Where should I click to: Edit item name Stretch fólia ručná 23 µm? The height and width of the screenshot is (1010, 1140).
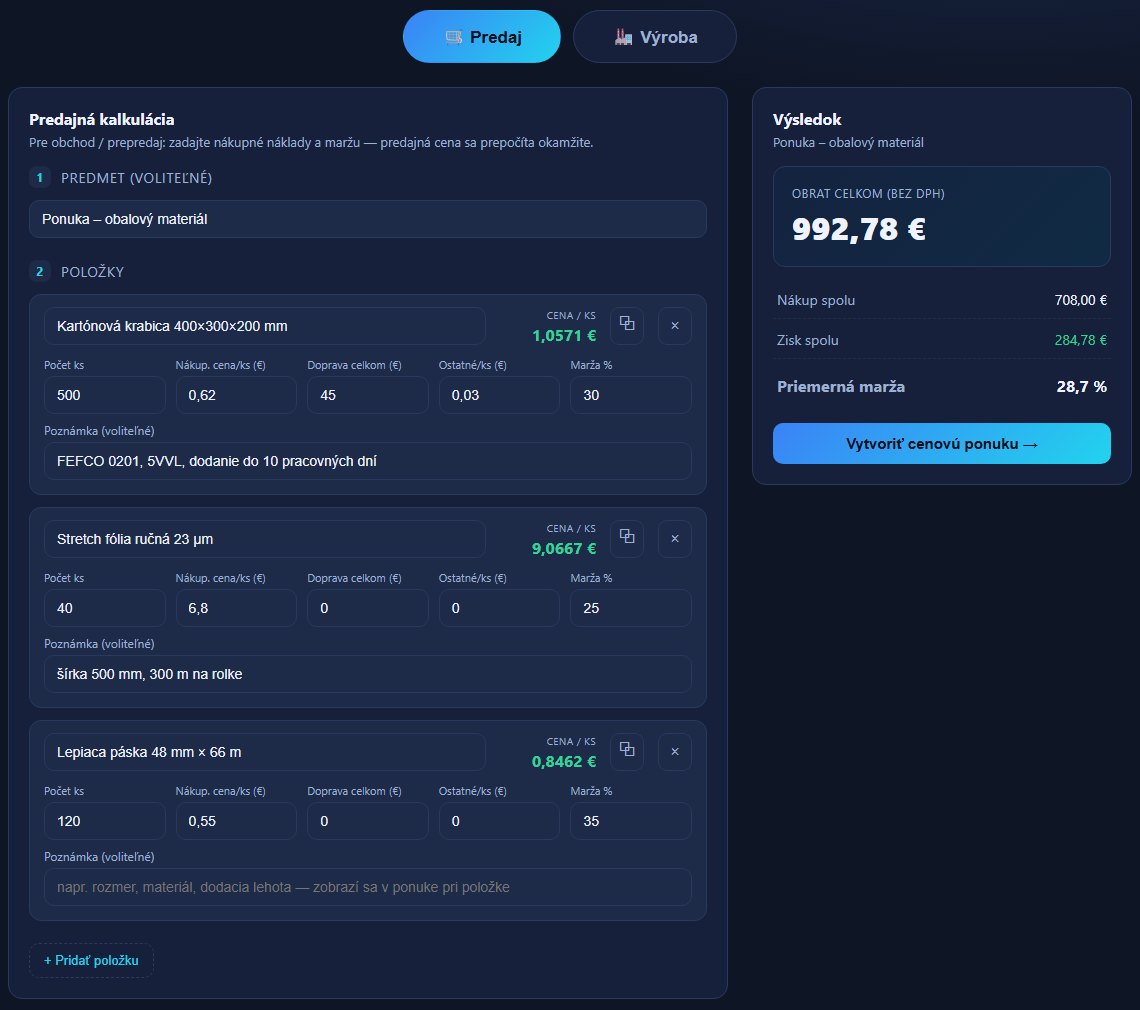265,539
